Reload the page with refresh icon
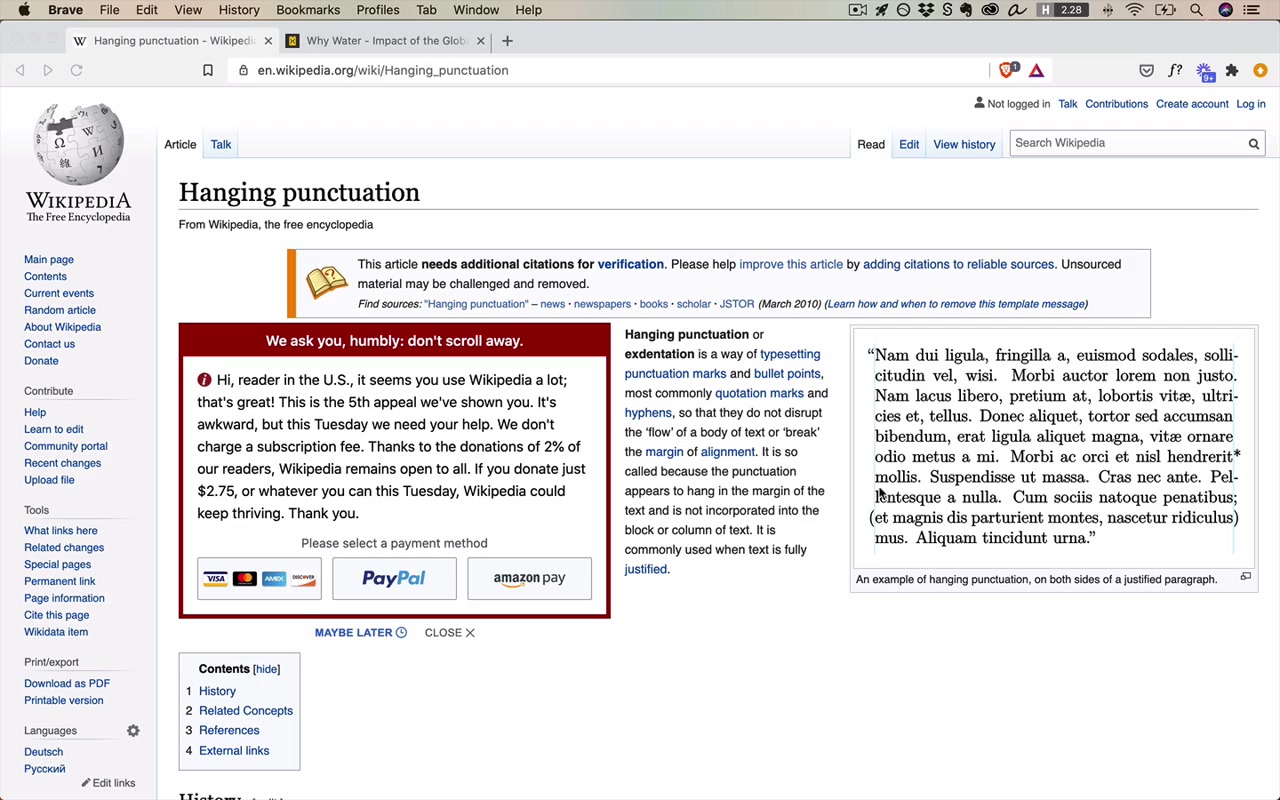Viewport: 1280px width, 800px height. coord(76,70)
